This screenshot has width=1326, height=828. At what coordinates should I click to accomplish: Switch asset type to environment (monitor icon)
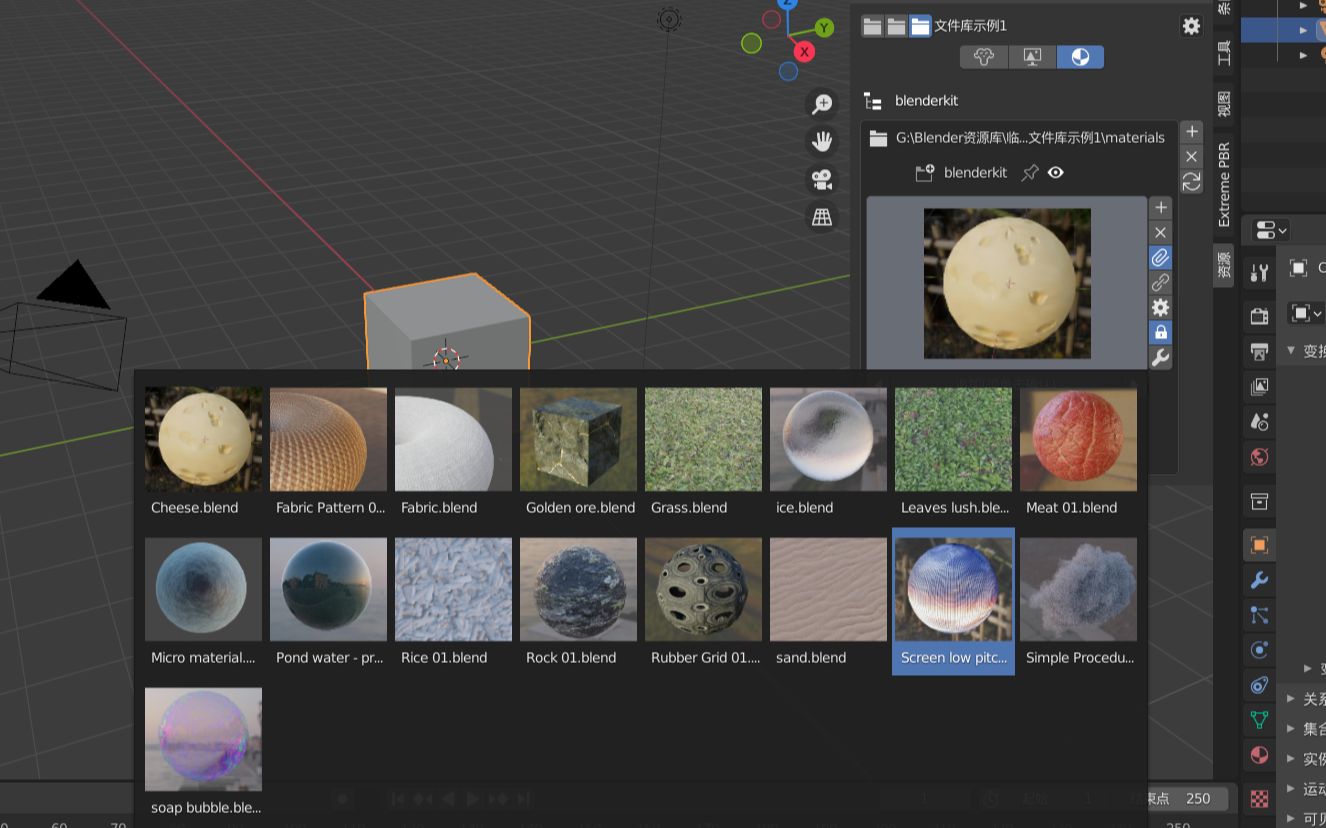tap(1032, 57)
